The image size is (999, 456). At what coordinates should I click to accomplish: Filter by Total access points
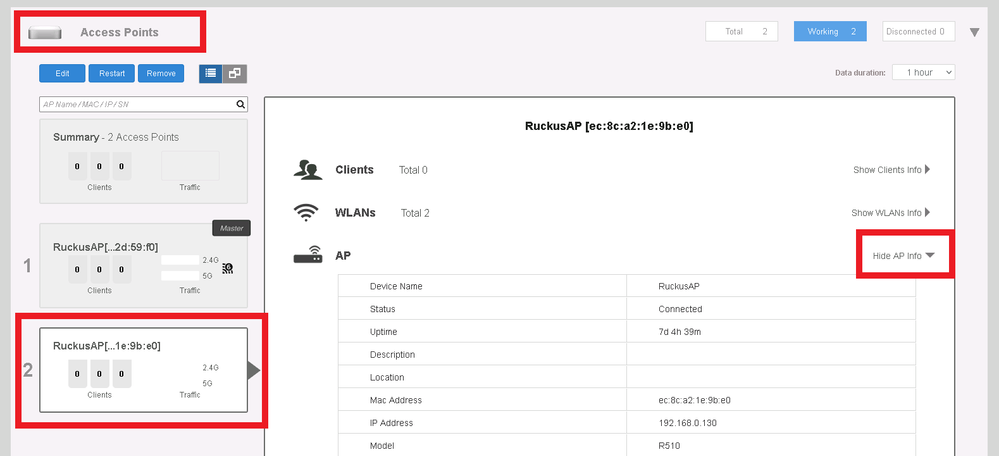click(742, 32)
